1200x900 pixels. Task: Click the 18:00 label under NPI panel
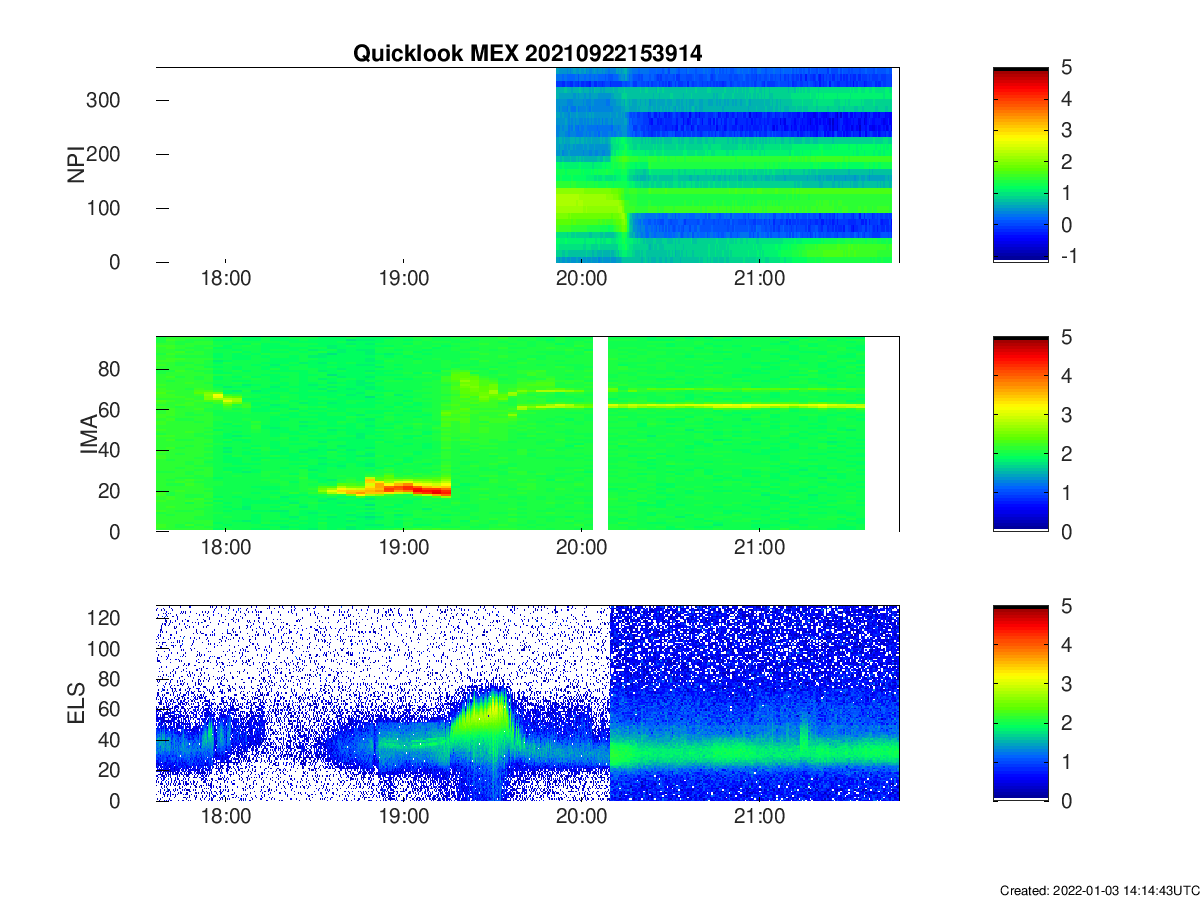pos(225,279)
